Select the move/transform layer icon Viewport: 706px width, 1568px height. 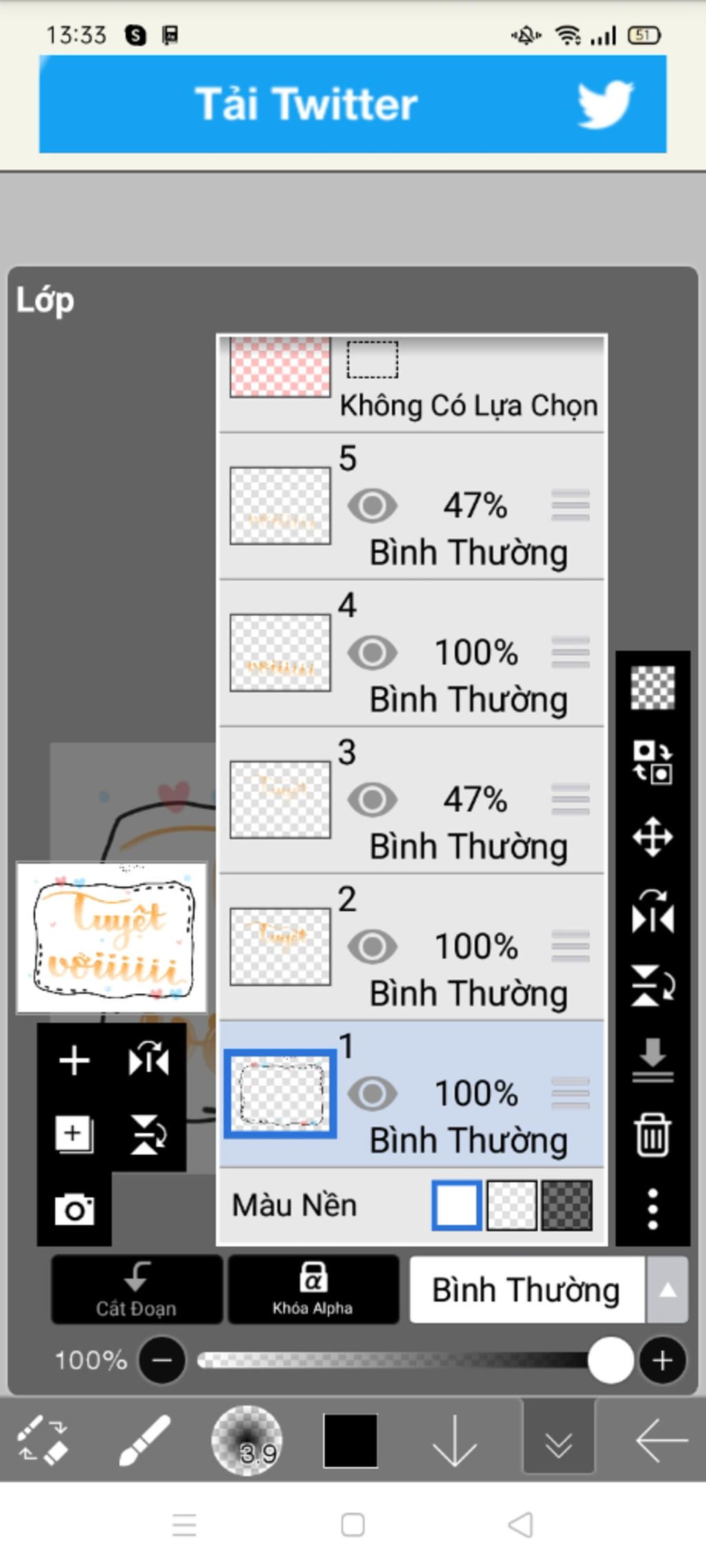(x=652, y=837)
